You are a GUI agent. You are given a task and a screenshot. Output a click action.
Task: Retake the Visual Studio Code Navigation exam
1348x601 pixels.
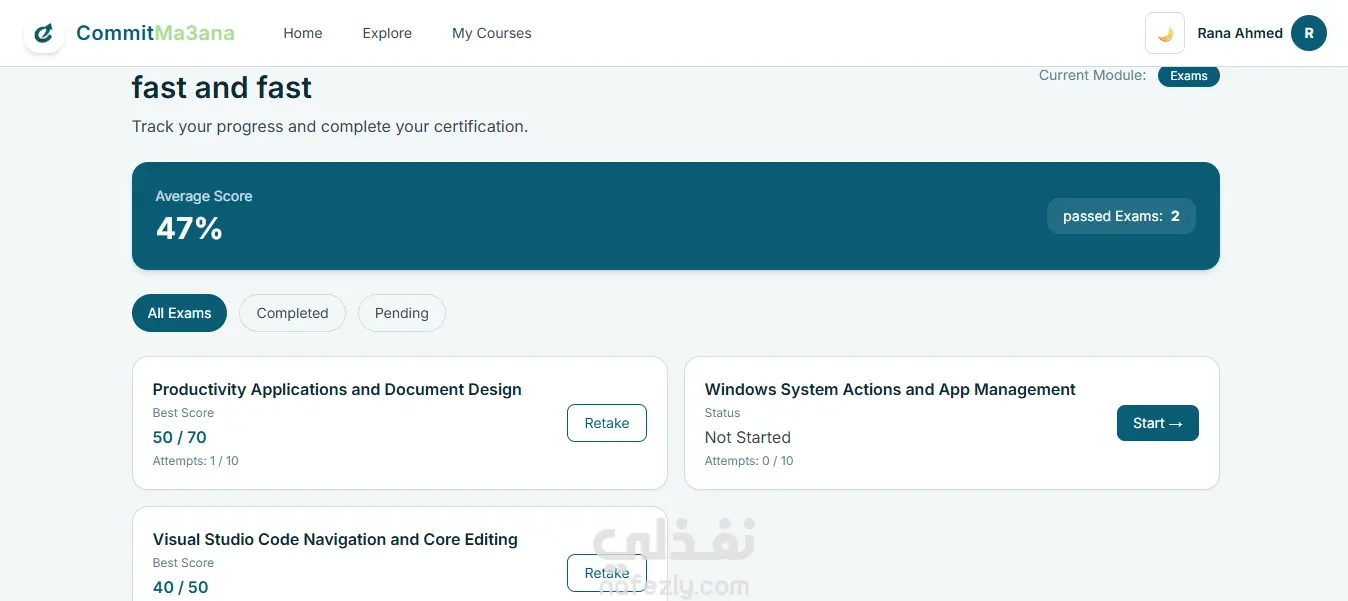click(607, 573)
